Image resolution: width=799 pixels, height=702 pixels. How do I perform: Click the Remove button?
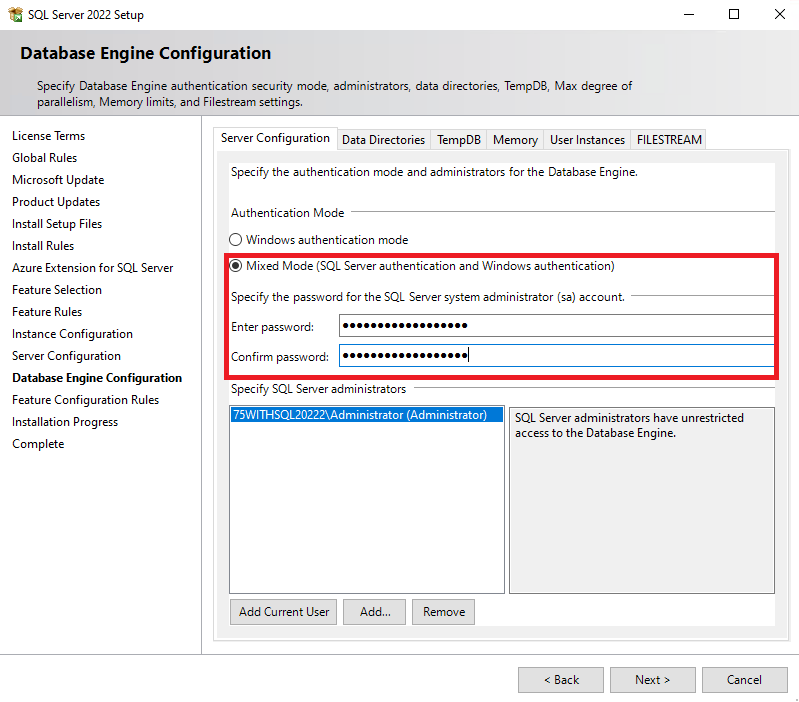click(x=443, y=611)
